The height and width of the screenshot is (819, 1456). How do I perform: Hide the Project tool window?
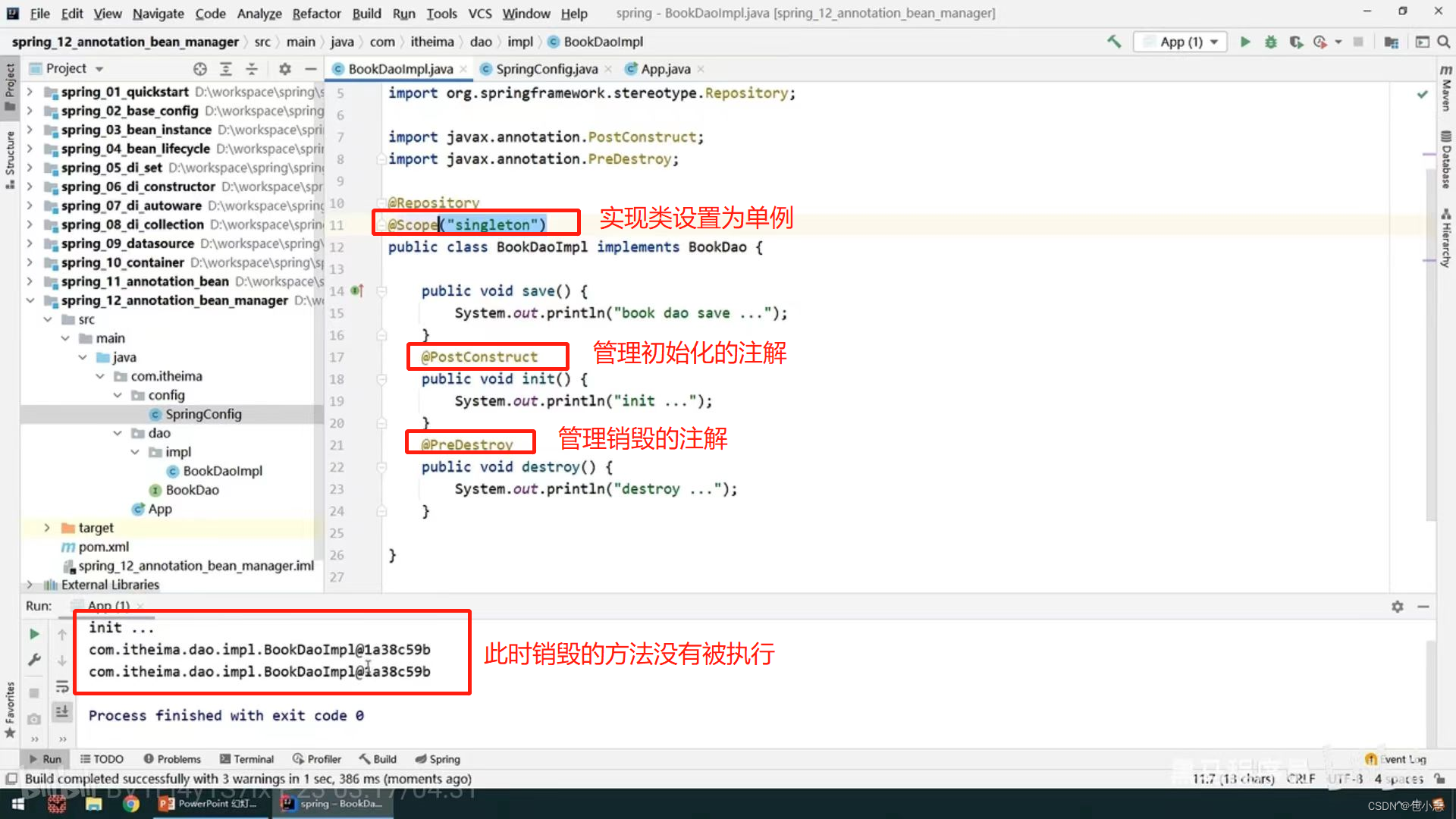pyautogui.click(x=310, y=69)
